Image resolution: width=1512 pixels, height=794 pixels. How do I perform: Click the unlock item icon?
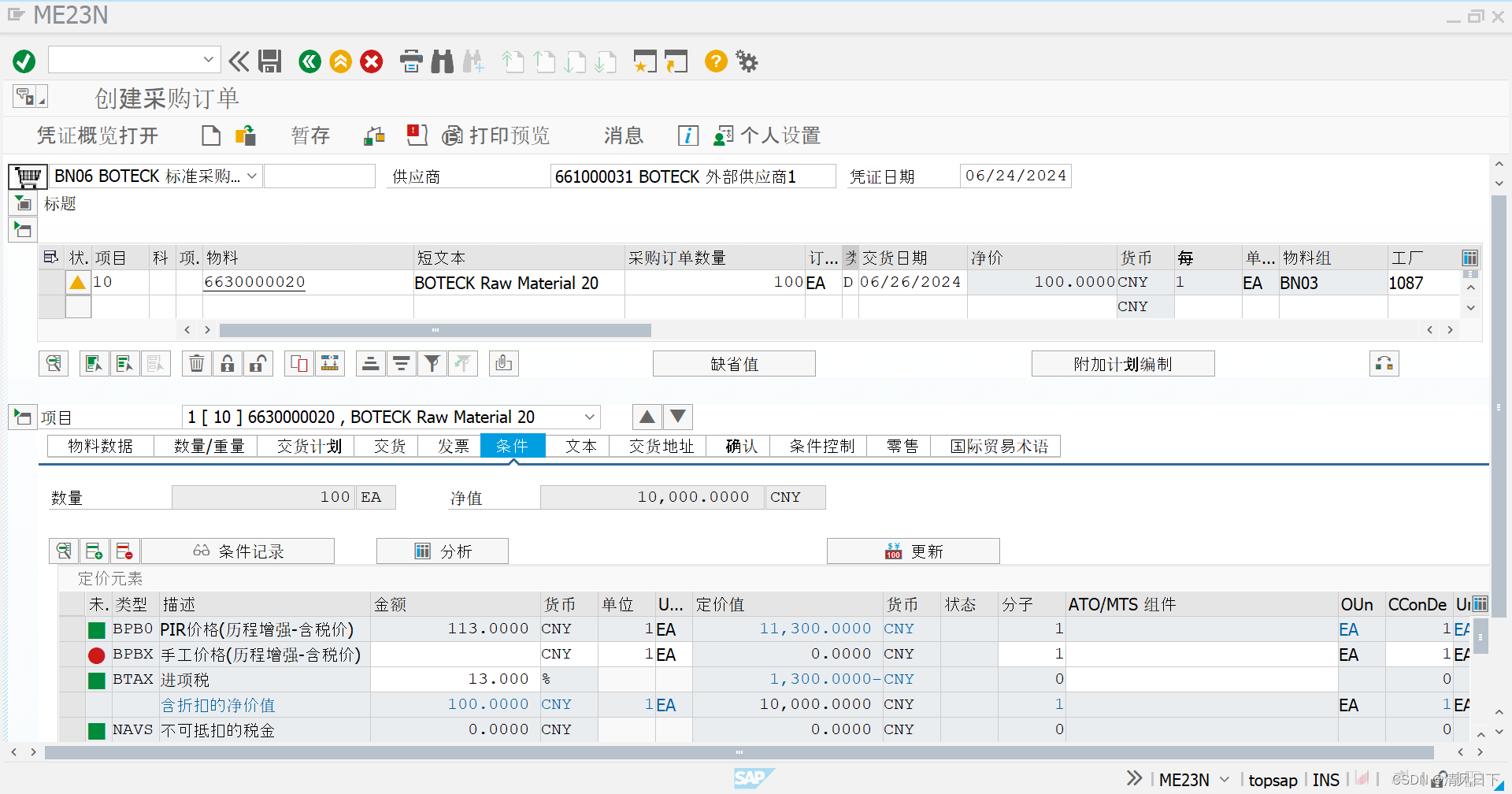point(258,363)
